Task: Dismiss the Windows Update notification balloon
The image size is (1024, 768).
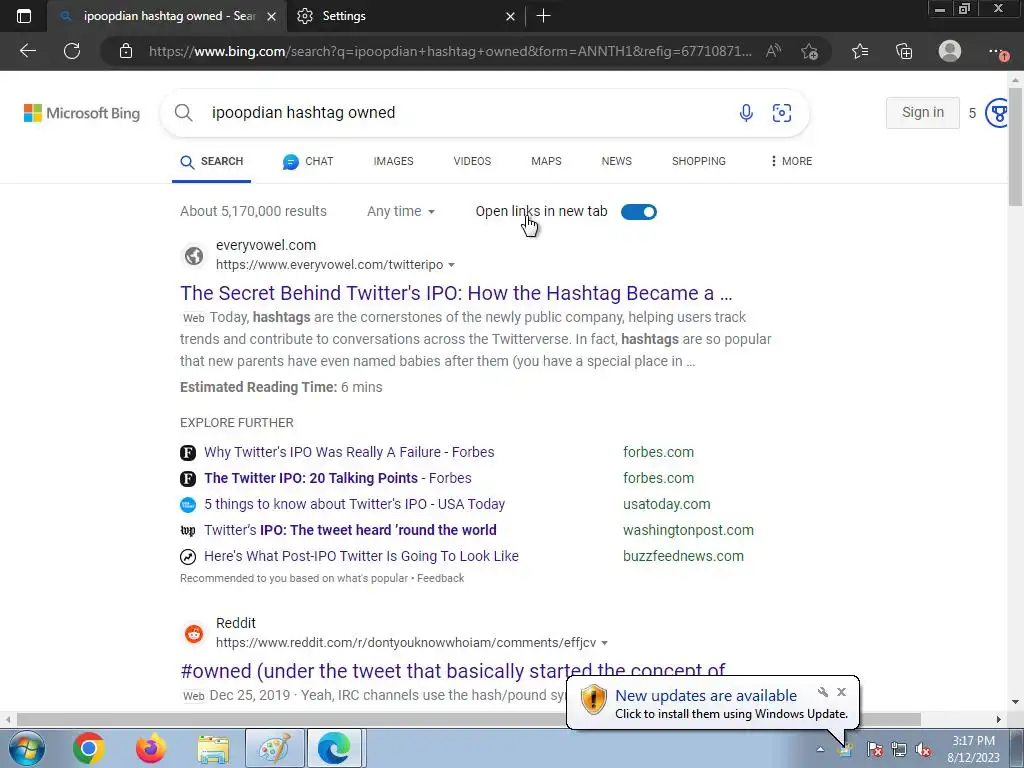Action: (841, 692)
